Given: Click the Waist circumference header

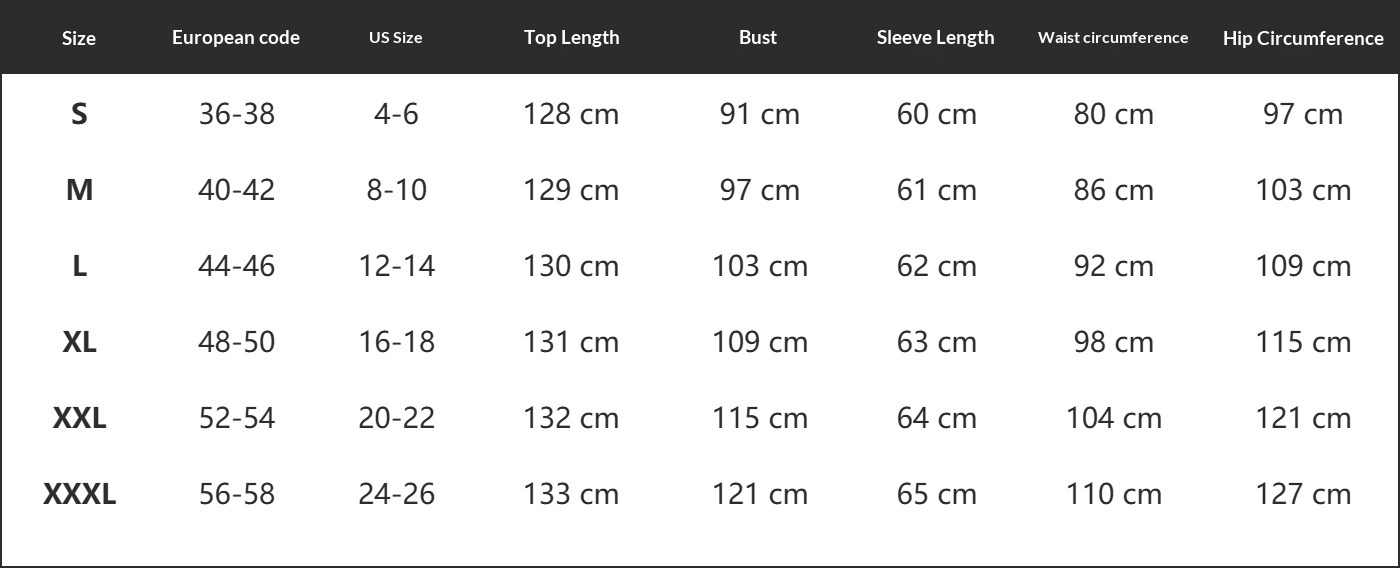Looking at the screenshot, I should tap(1113, 38).
